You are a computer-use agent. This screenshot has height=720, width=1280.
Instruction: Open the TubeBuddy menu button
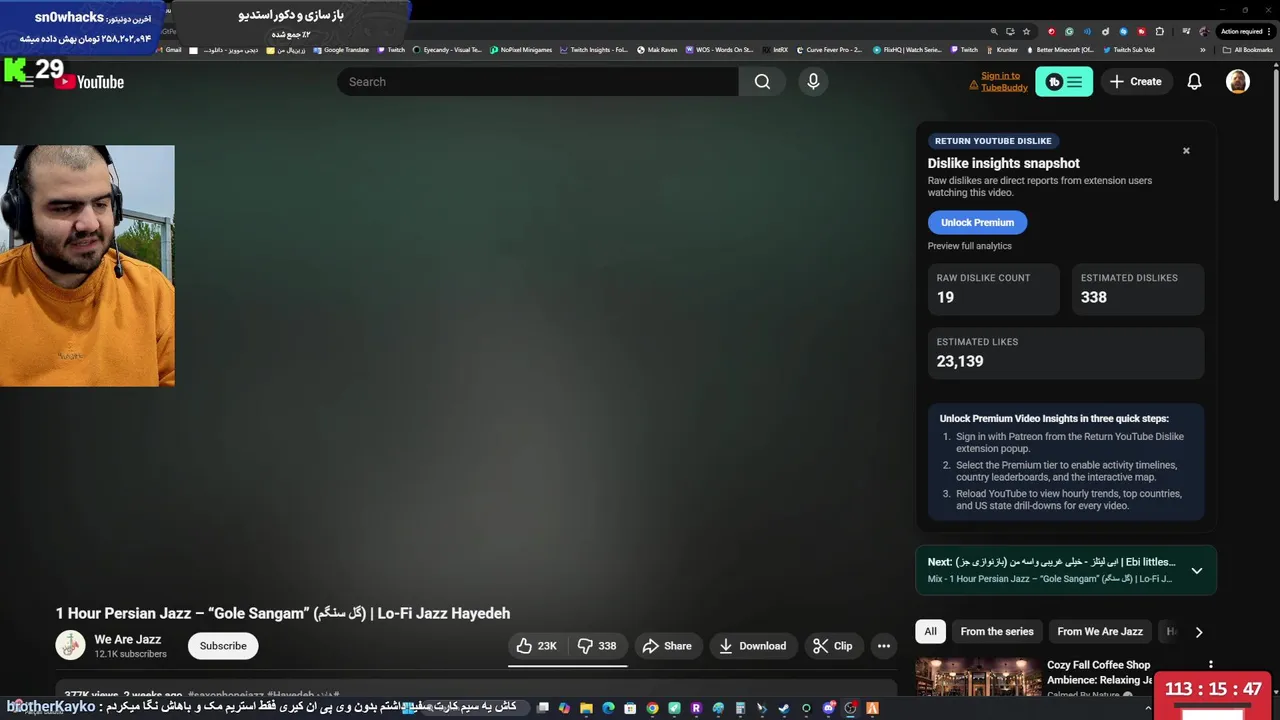point(1064,82)
